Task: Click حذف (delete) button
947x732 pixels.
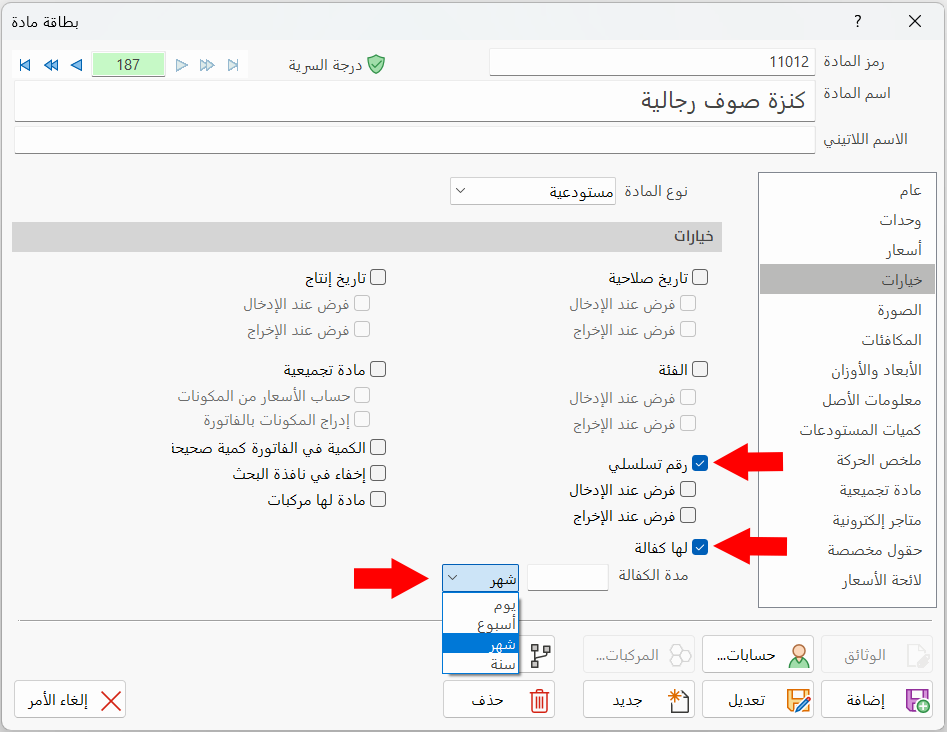Action: [x=499, y=699]
